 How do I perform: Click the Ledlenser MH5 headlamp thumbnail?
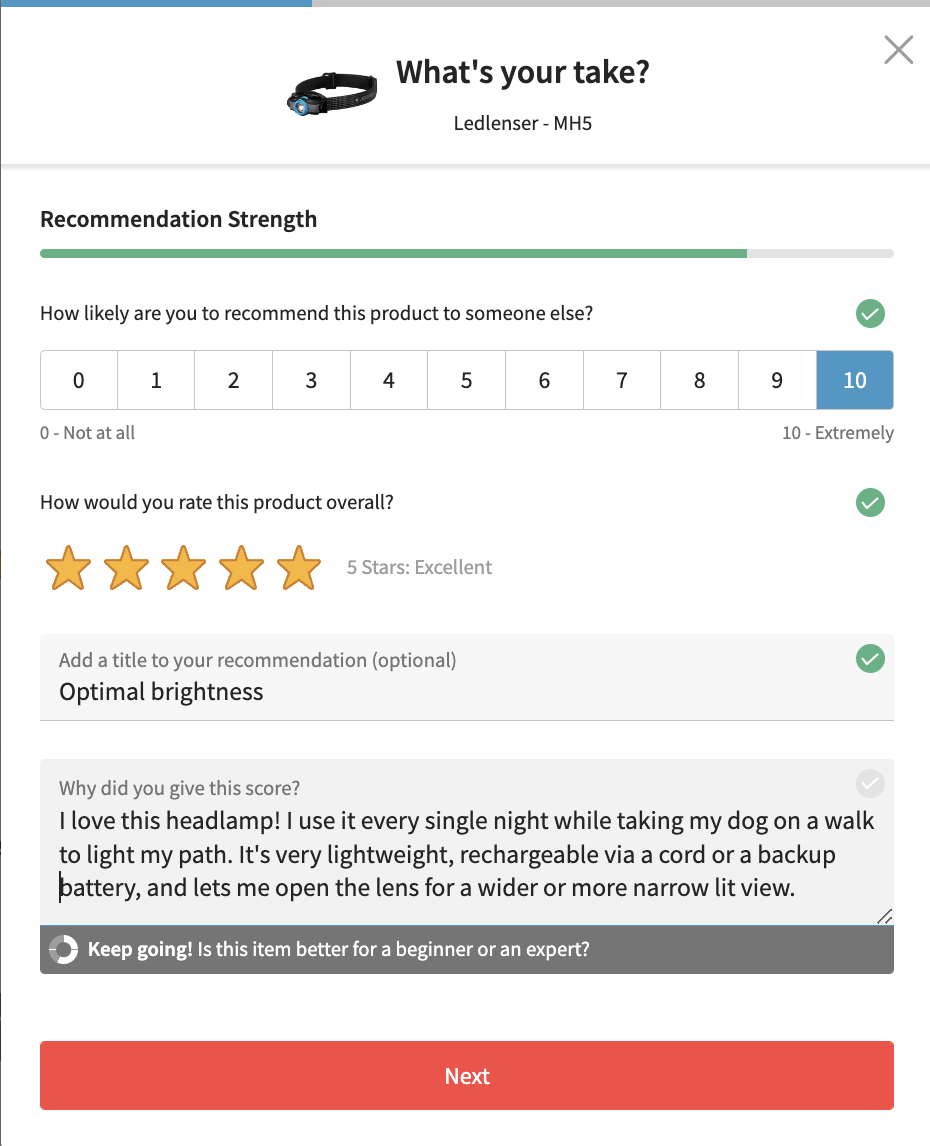coord(332,94)
